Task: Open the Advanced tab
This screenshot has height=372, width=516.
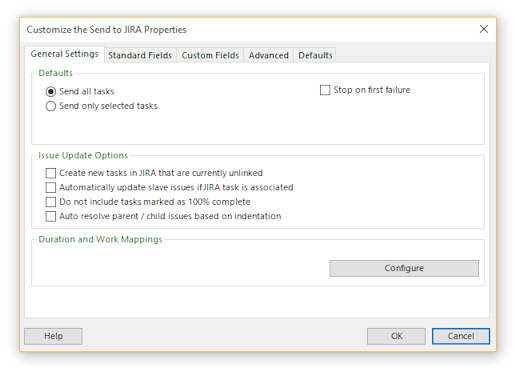Action: click(x=268, y=55)
